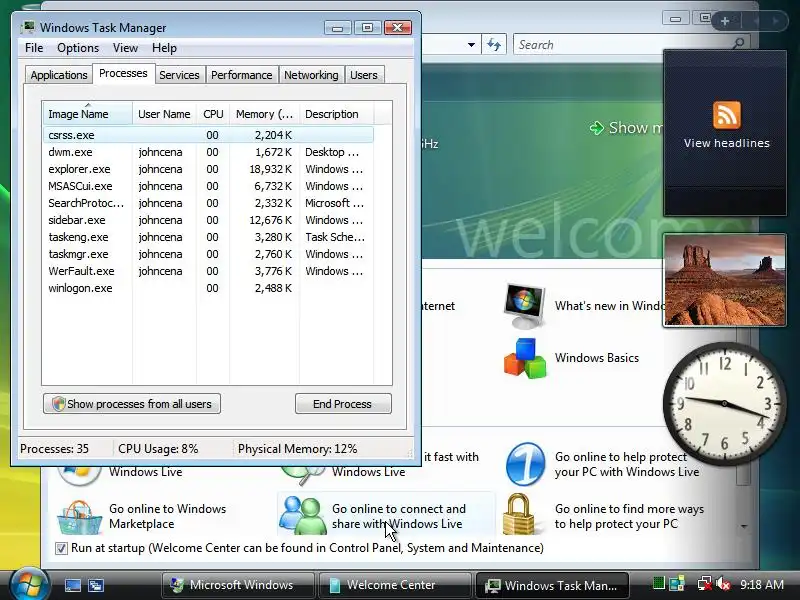800x600 pixels.
Task: Click magnifier icon in Search box
Action: [738, 44]
